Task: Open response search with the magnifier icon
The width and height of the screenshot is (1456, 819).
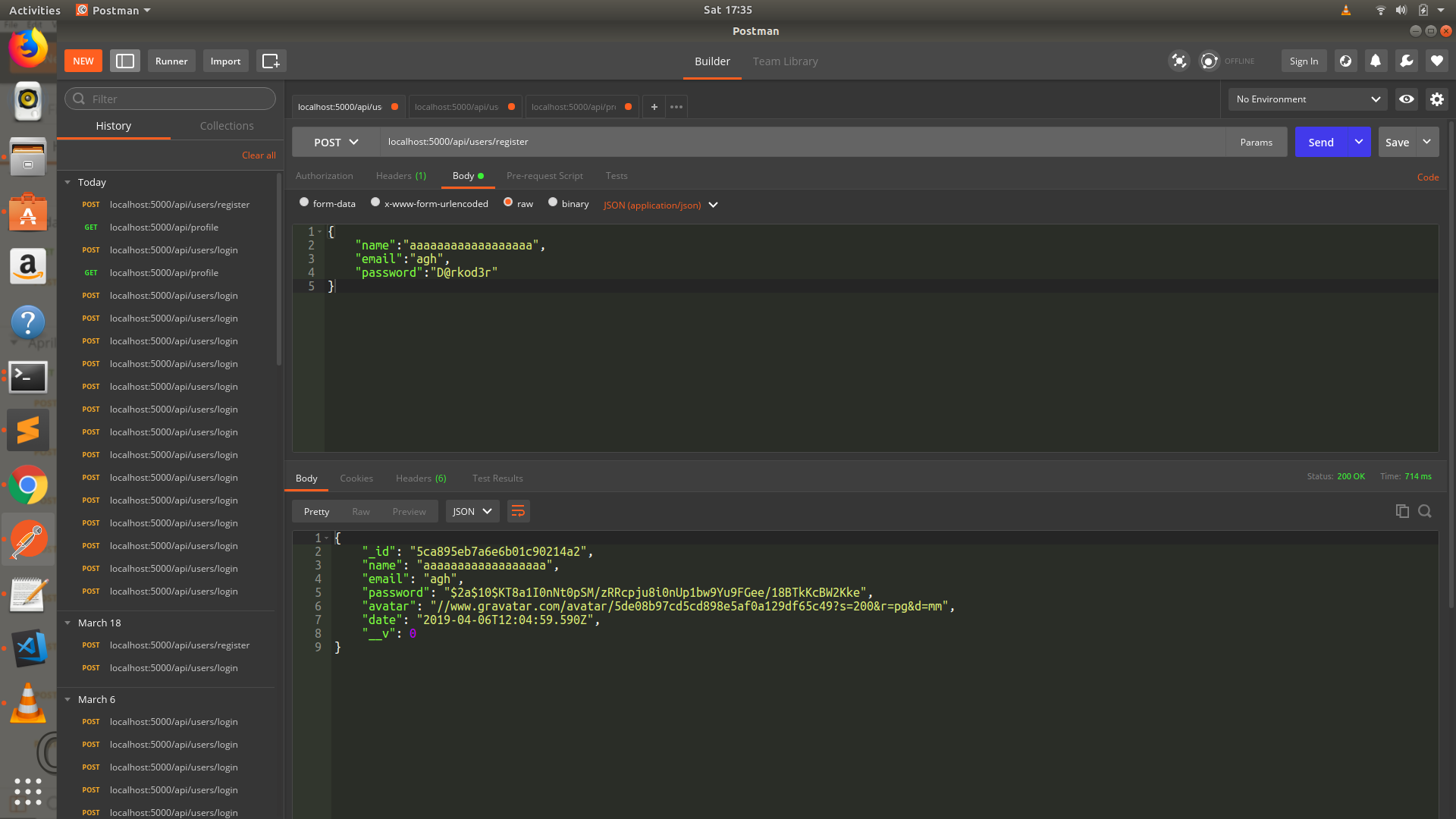Action: [1425, 511]
